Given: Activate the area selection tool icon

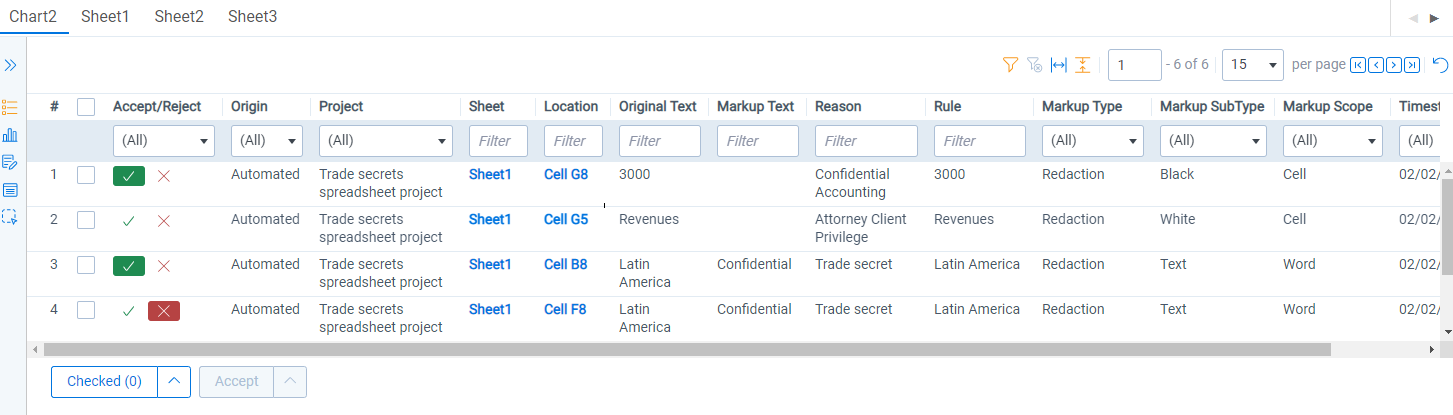Looking at the screenshot, I should coord(10,216).
